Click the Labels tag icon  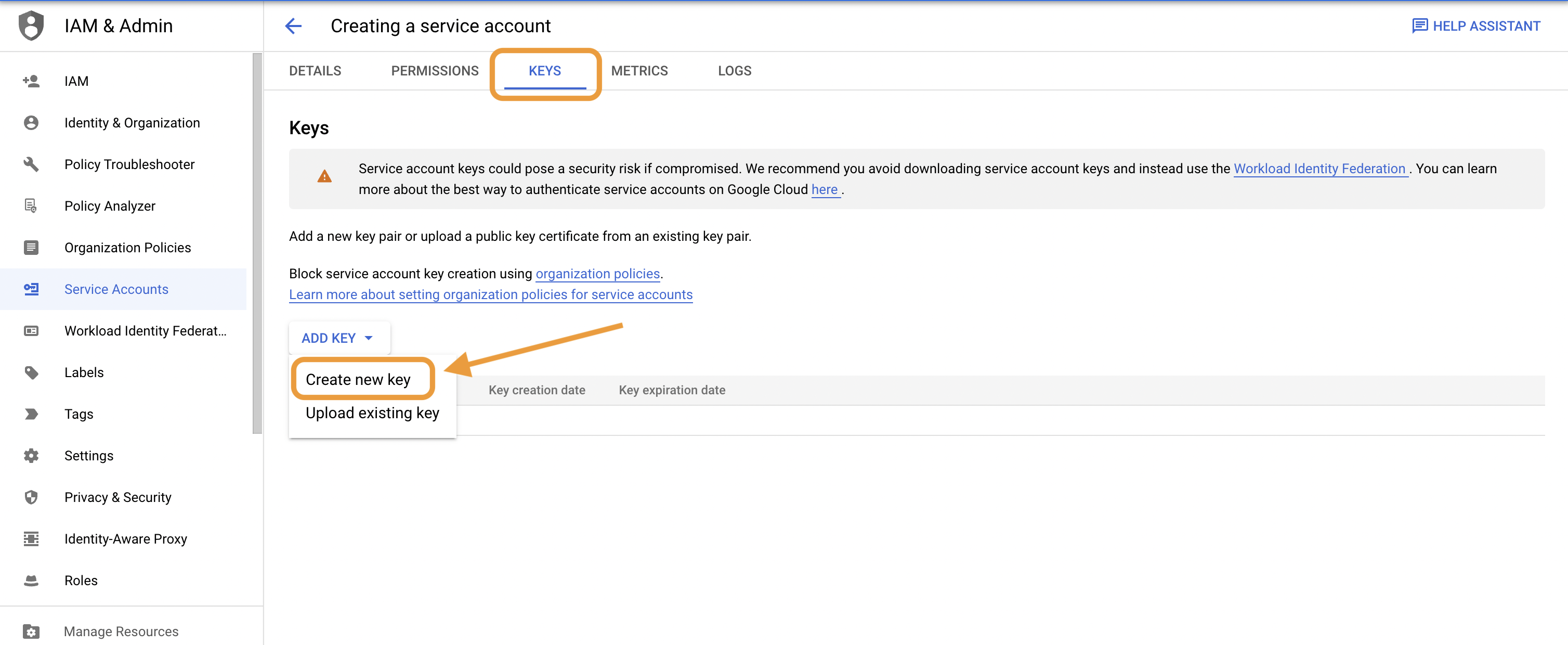pyautogui.click(x=31, y=372)
